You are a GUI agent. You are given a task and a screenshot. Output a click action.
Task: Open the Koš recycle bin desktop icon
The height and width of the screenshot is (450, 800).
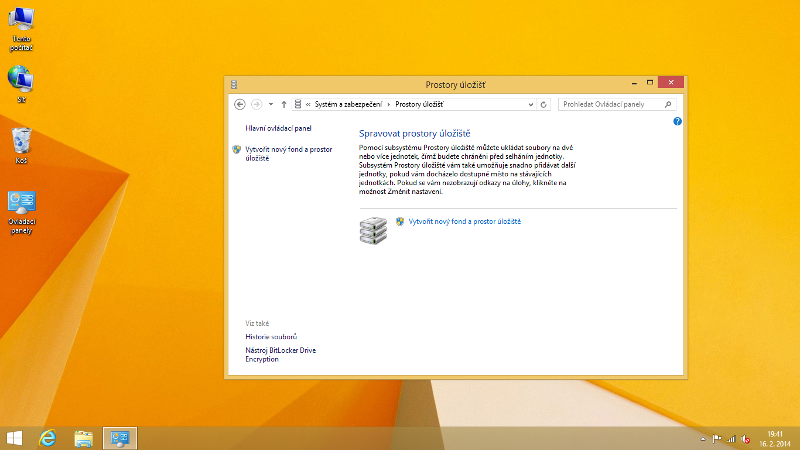click(21, 144)
